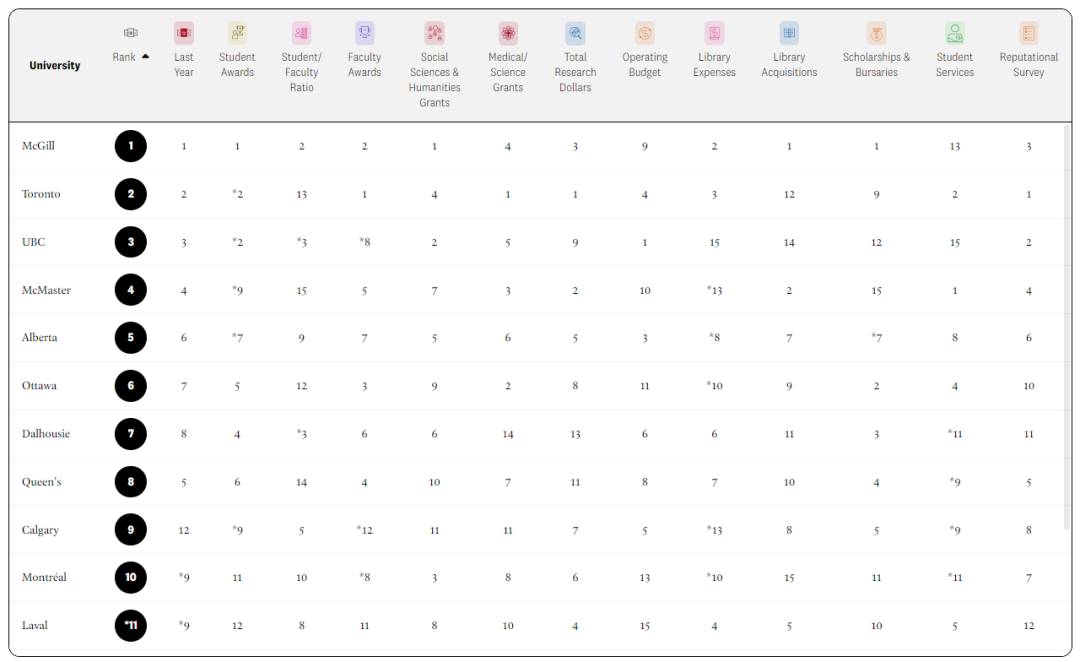Click the Total Research Dollars icon
The width and height of the screenshot is (1080, 662).
coord(575,32)
